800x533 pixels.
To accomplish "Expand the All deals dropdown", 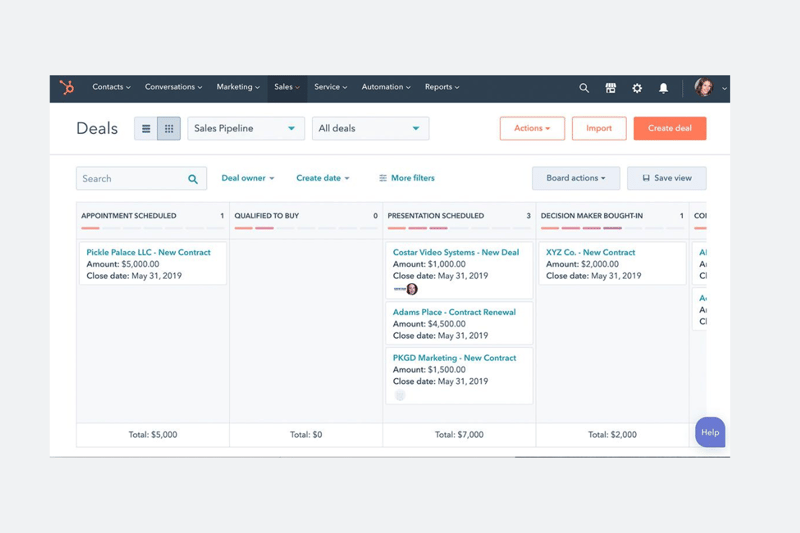I will pos(370,129).
